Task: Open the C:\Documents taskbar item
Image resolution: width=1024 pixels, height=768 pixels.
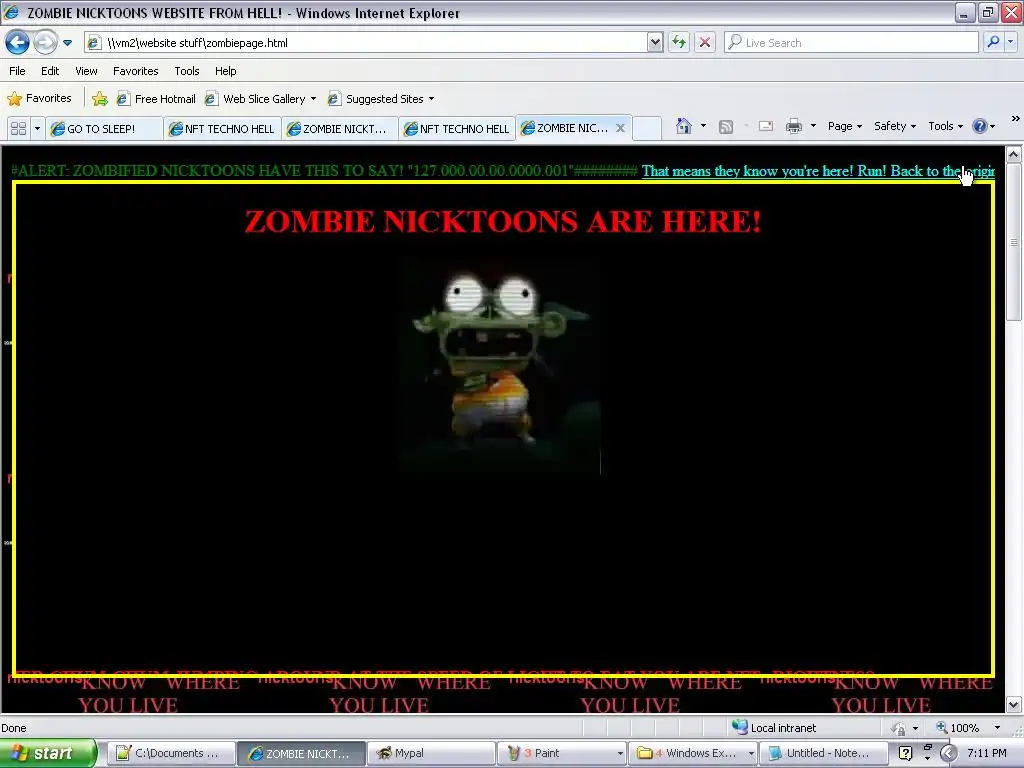Action: 170,754
